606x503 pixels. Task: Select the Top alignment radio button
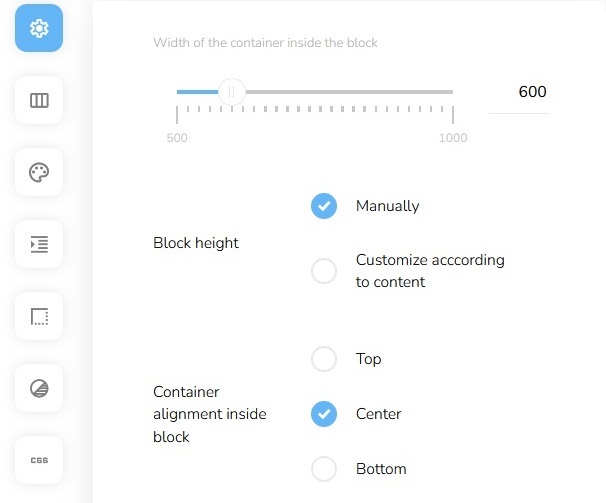pos(324,359)
